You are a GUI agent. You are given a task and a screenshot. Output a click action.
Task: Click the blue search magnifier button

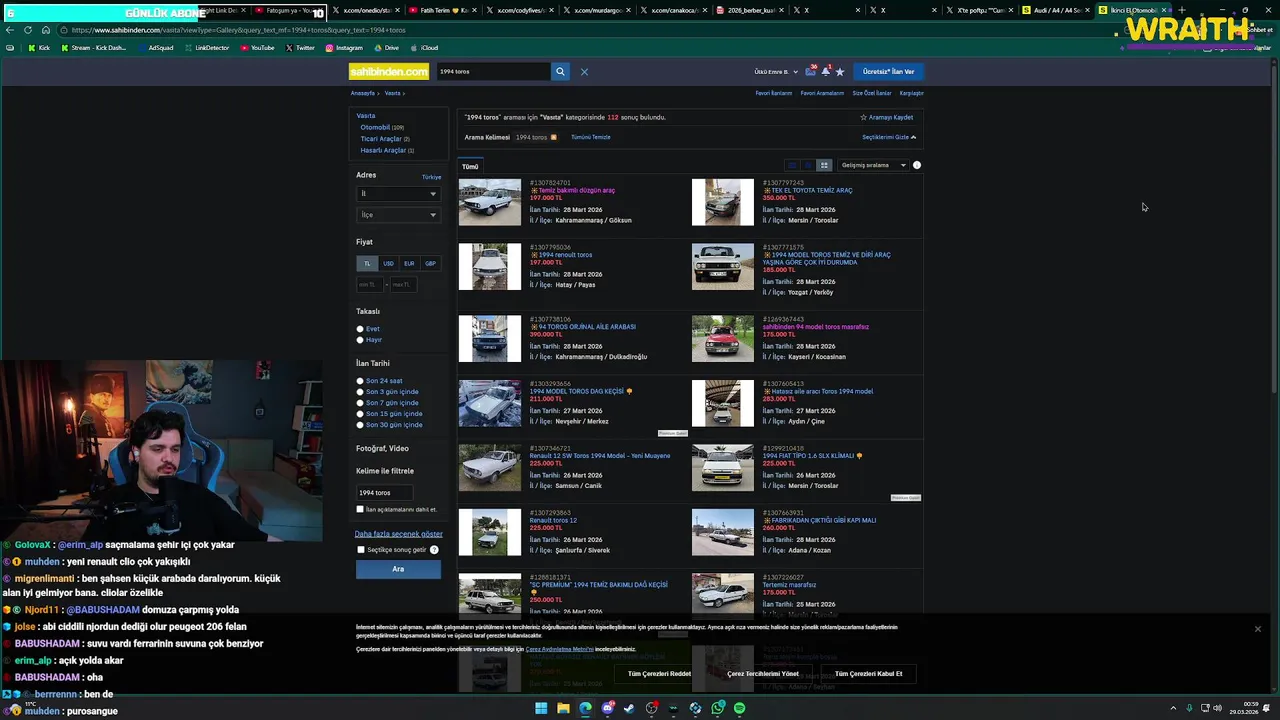pos(560,71)
